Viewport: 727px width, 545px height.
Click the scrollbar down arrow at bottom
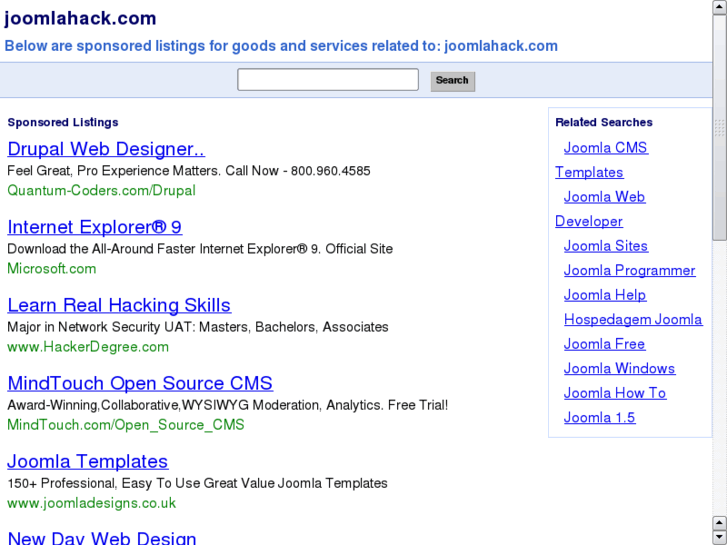pos(720,537)
